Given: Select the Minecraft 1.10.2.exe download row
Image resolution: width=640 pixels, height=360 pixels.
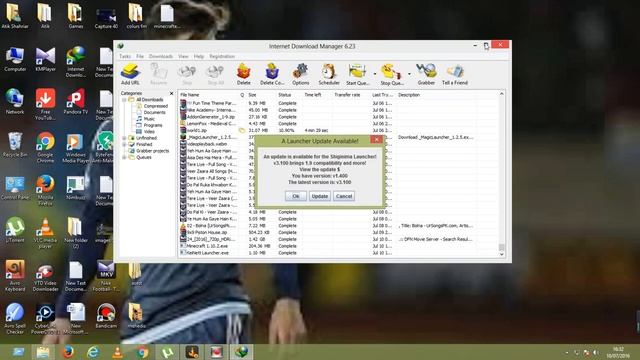Looking at the screenshot, I should pos(339,246).
